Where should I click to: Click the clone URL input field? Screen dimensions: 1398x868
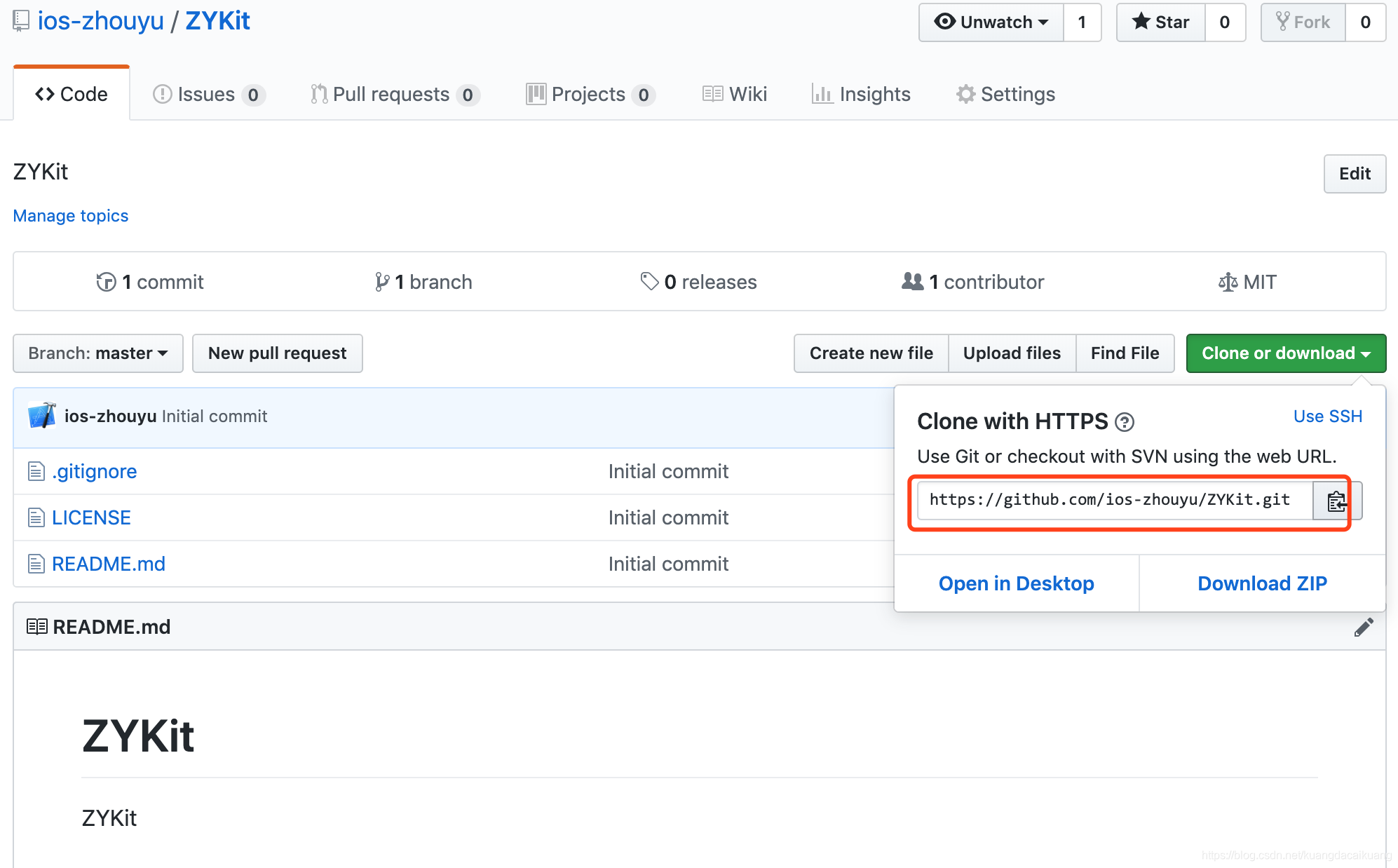click(1115, 501)
